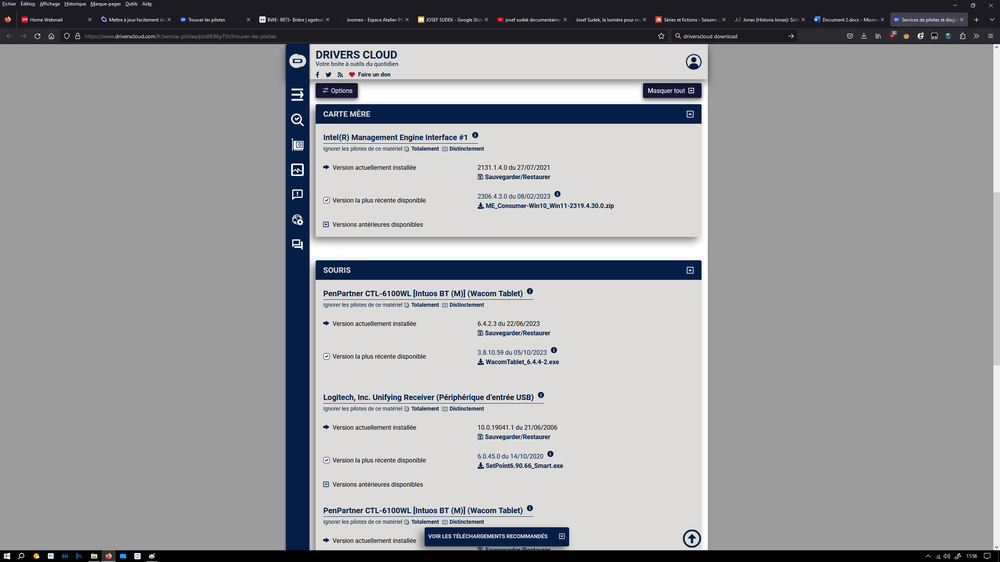
Task: Show info for Intel Management Engine Interface
Action: click(475, 136)
